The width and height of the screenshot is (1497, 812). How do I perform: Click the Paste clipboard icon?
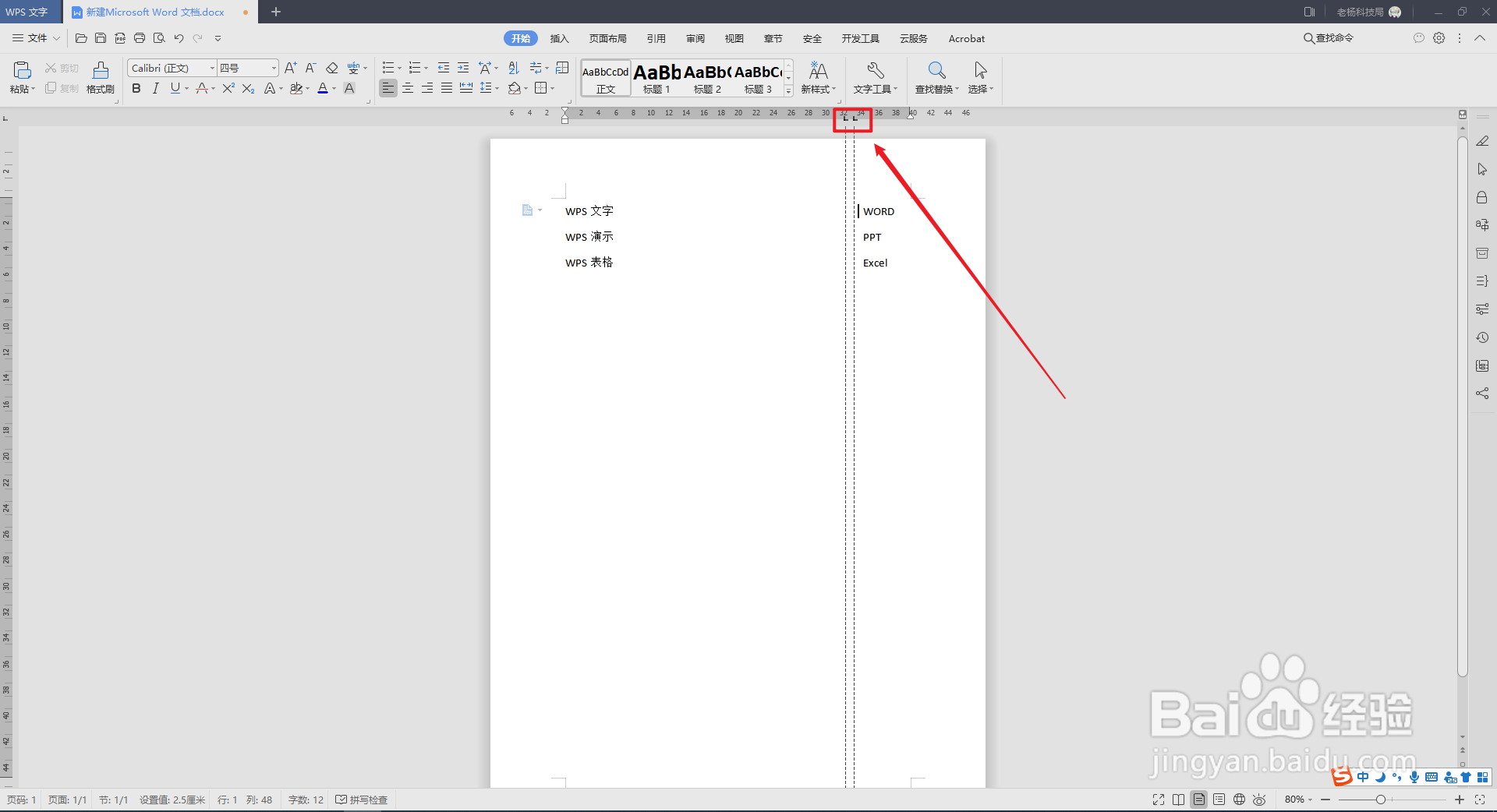coord(22,70)
